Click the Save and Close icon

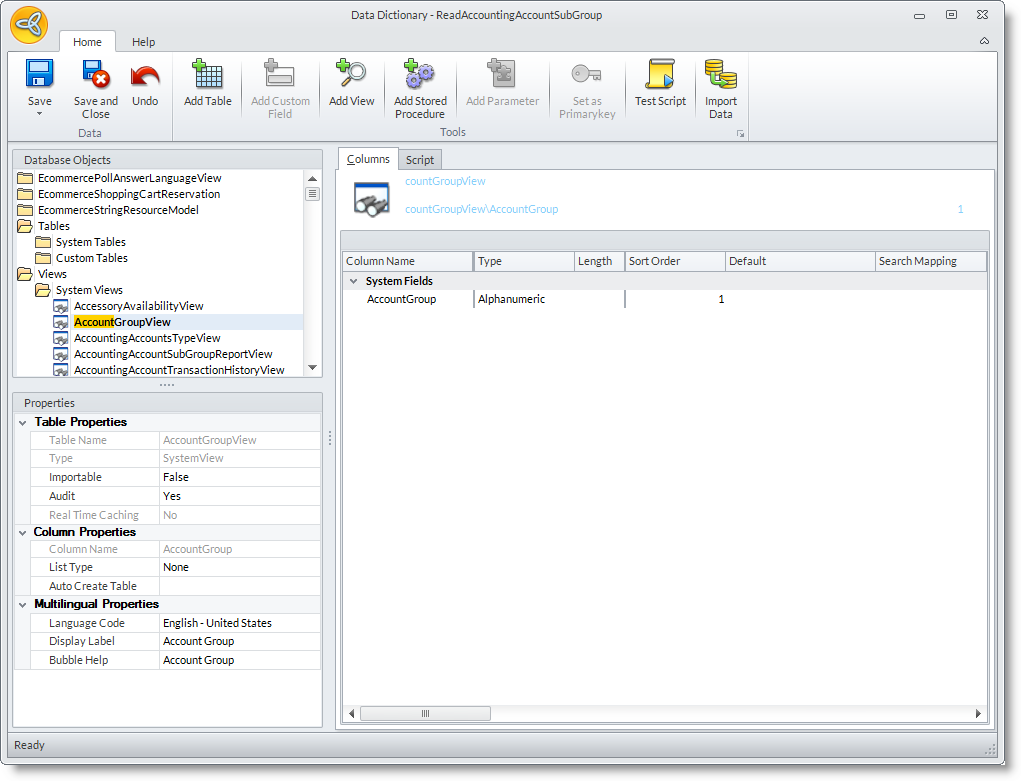coord(95,75)
